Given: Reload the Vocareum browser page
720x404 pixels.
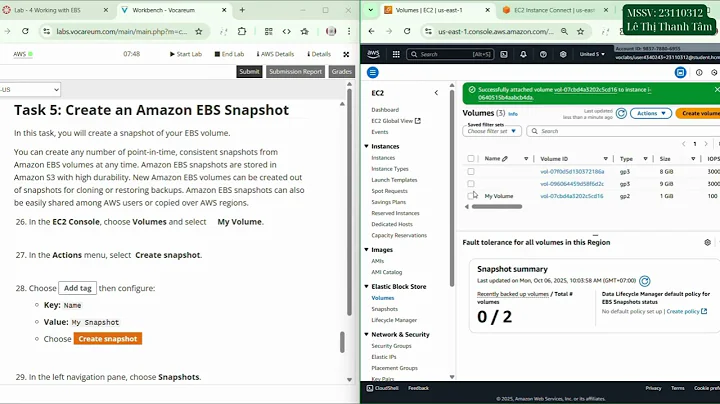Looking at the screenshot, I should (x=25, y=31).
